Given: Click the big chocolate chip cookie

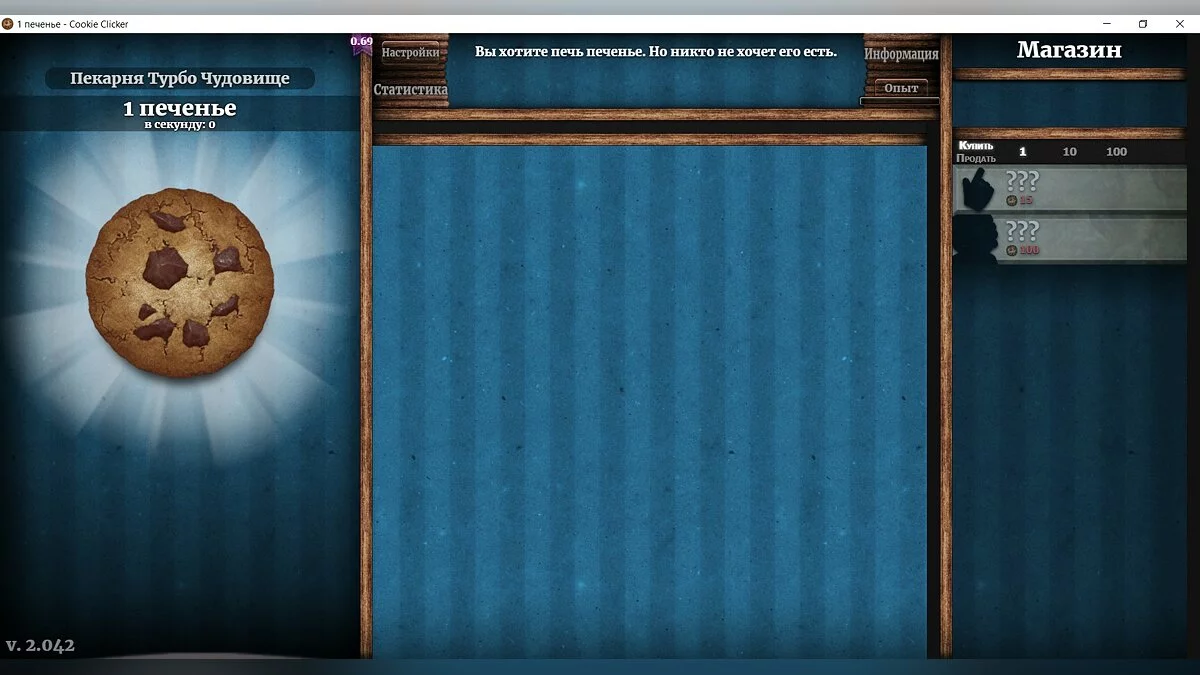Looking at the screenshot, I should pyautogui.click(x=180, y=283).
